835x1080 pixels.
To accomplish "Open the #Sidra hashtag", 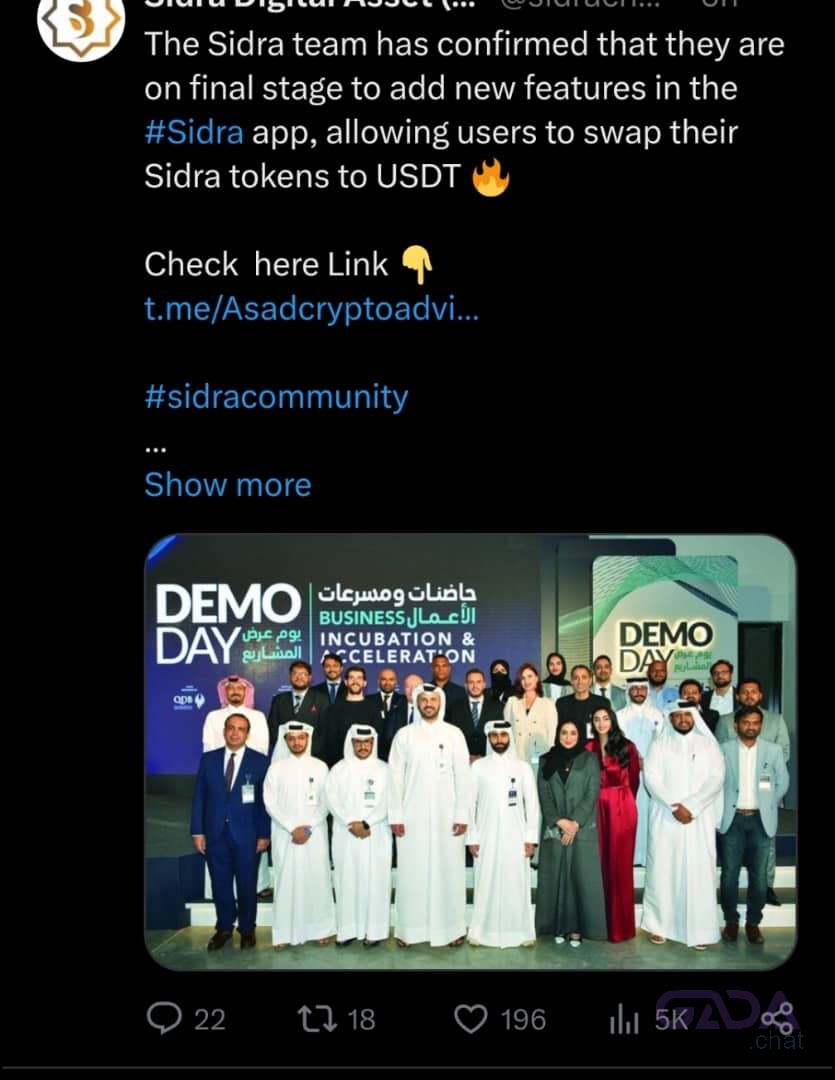I will 194,132.
